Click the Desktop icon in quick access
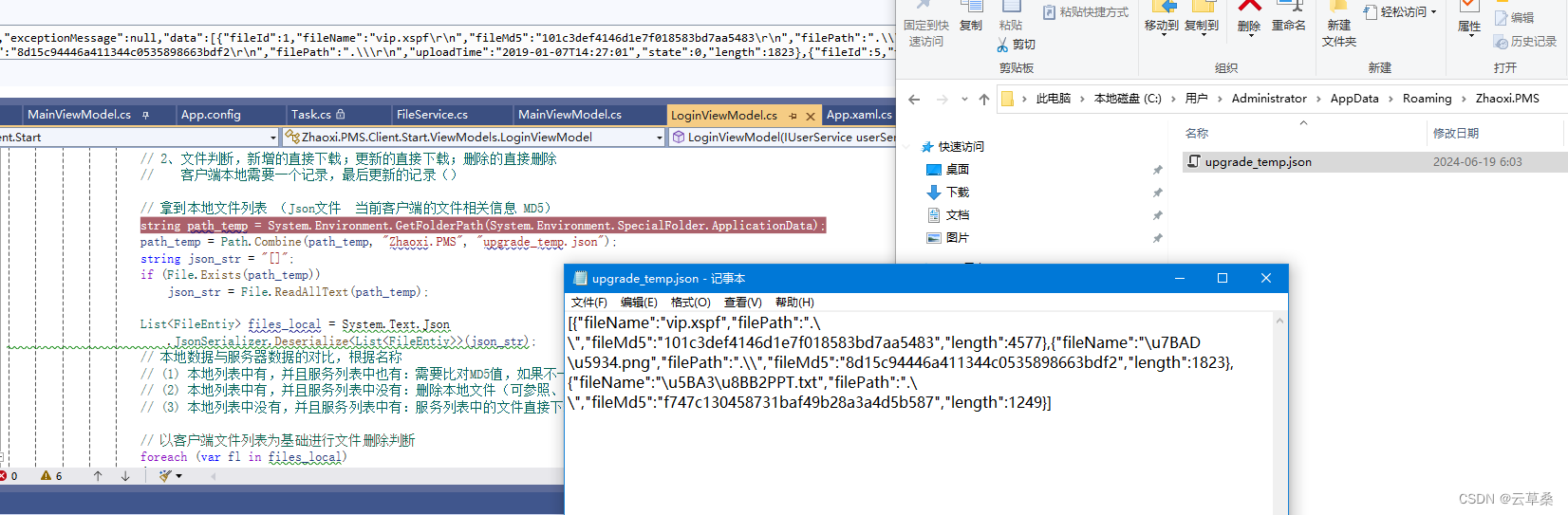Screen dimensions: 1568x515 tap(933, 170)
